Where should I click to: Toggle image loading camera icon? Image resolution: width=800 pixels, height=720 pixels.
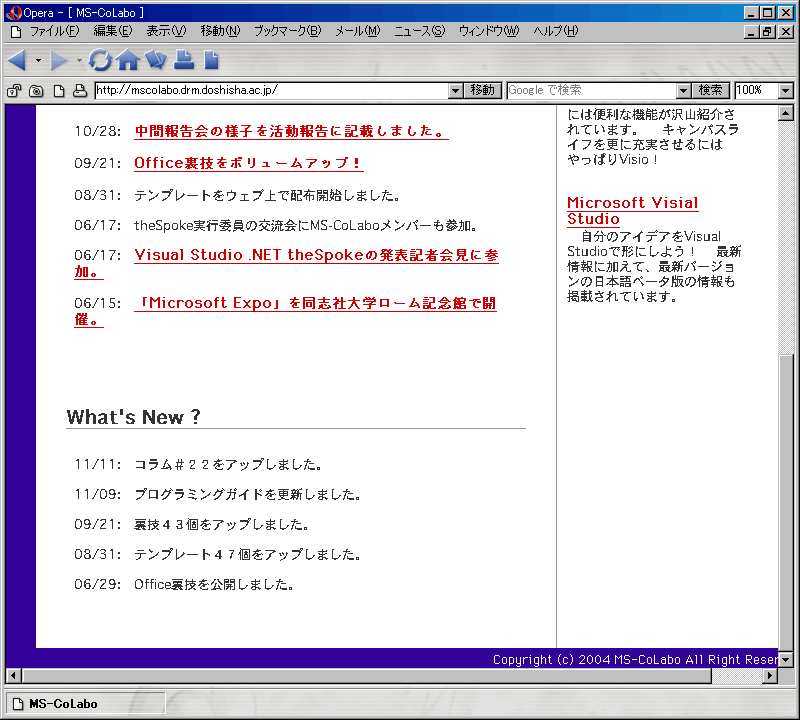pyautogui.click(x=36, y=91)
